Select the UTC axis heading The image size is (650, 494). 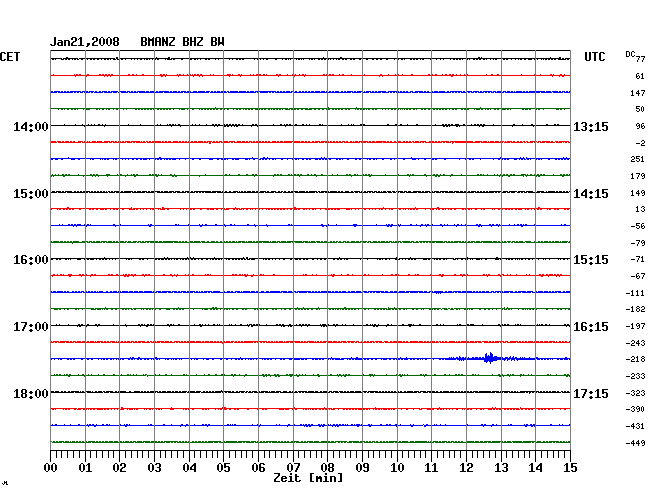coord(594,57)
